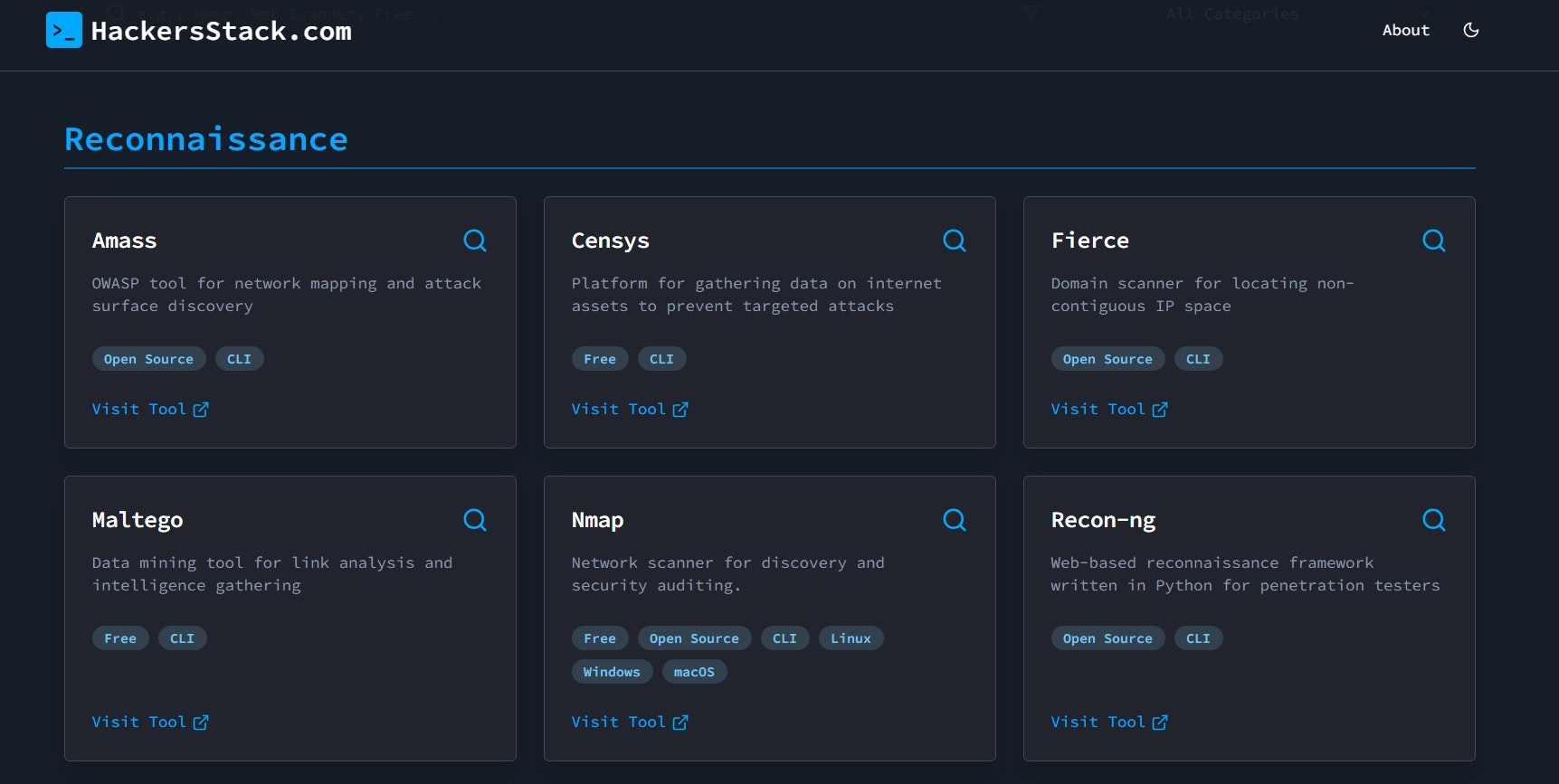Open the Visit Tool link for Amass
The image size is (1559, 784).
pyautogui.click(x=150, y=409)
